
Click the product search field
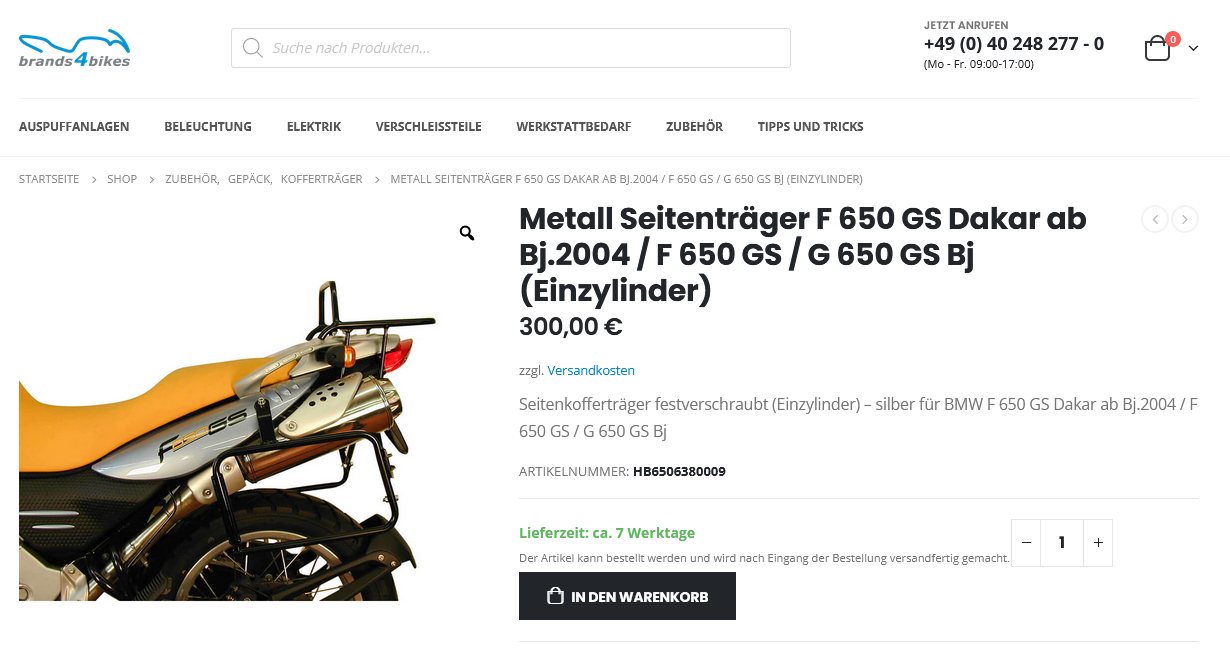click(x=511, y=48)
